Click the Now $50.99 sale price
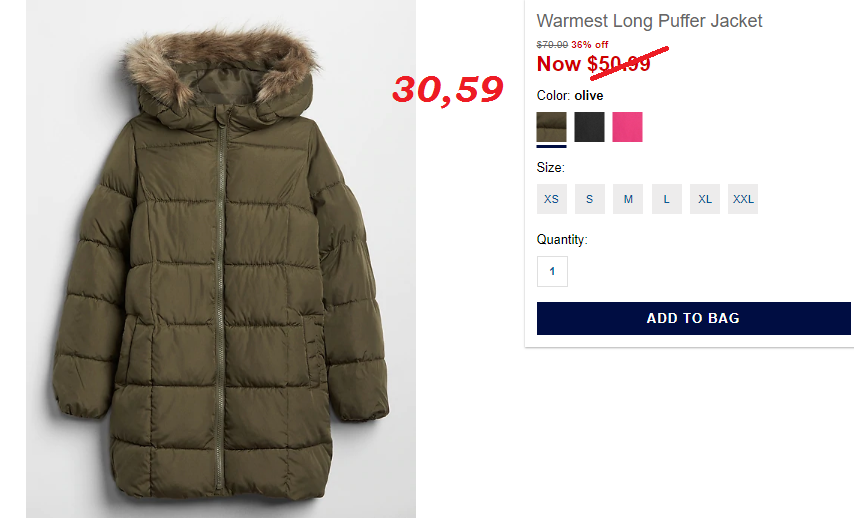Viewport: 854px width, 519px height. (593, 64)
